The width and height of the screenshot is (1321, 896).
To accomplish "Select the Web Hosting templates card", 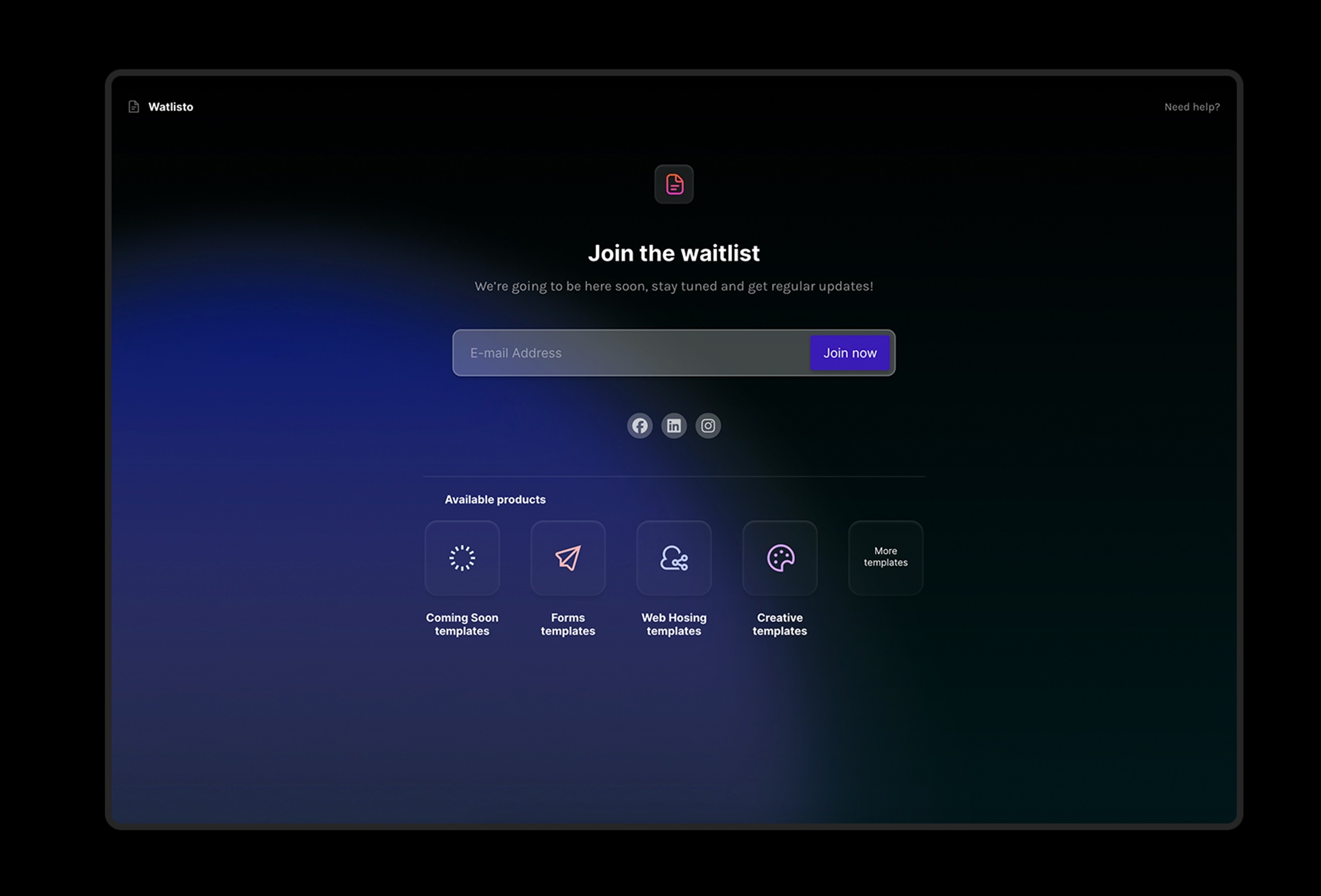I will pos(674,558).
